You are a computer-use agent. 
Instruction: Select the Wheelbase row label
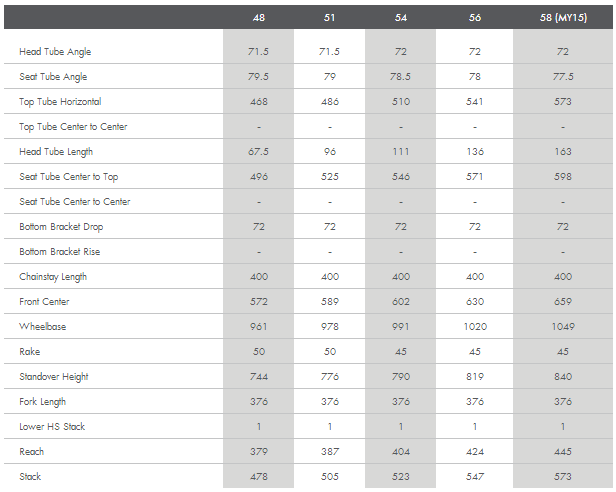tap(41, 327)
